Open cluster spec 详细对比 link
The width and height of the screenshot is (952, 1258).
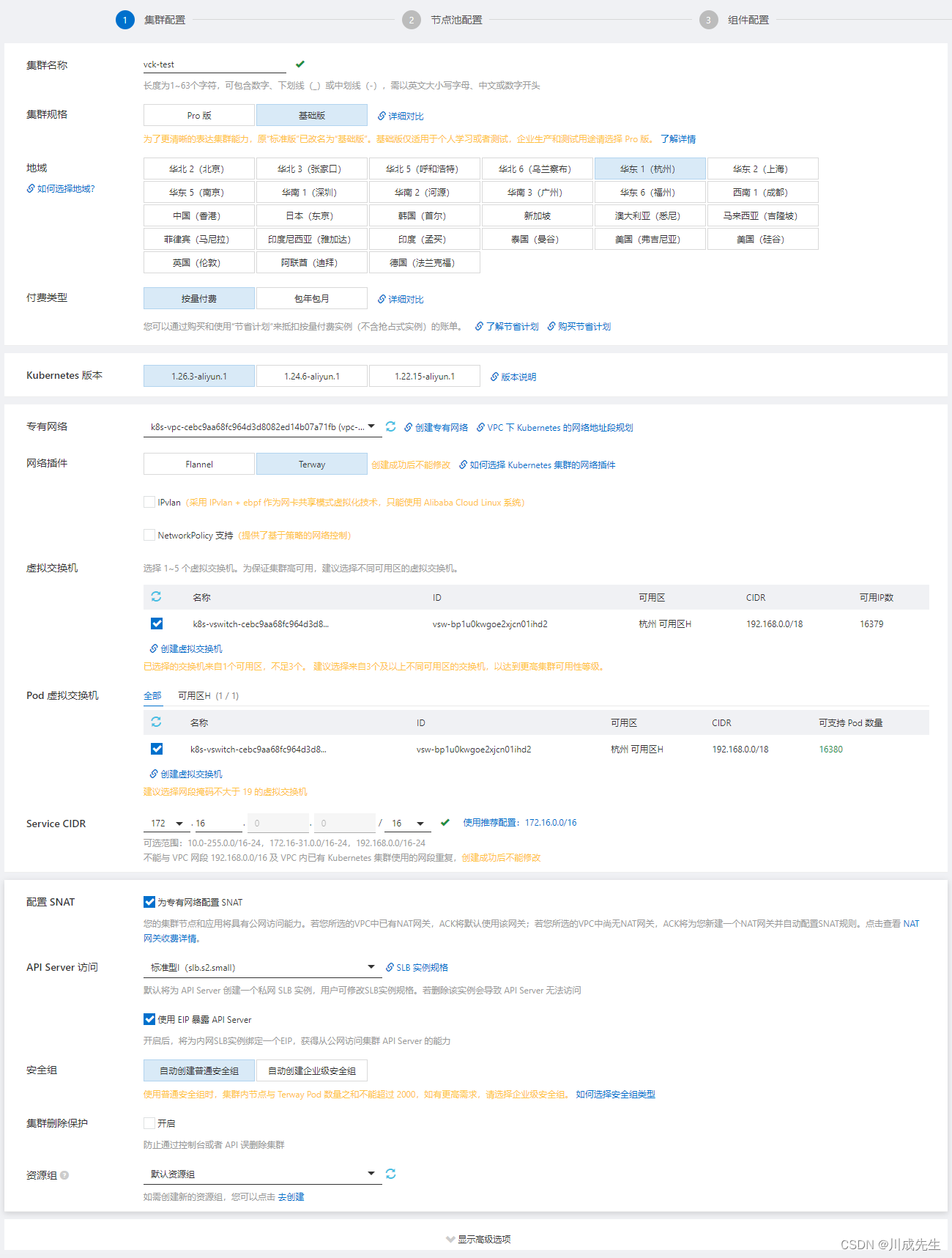coord(401,116)
